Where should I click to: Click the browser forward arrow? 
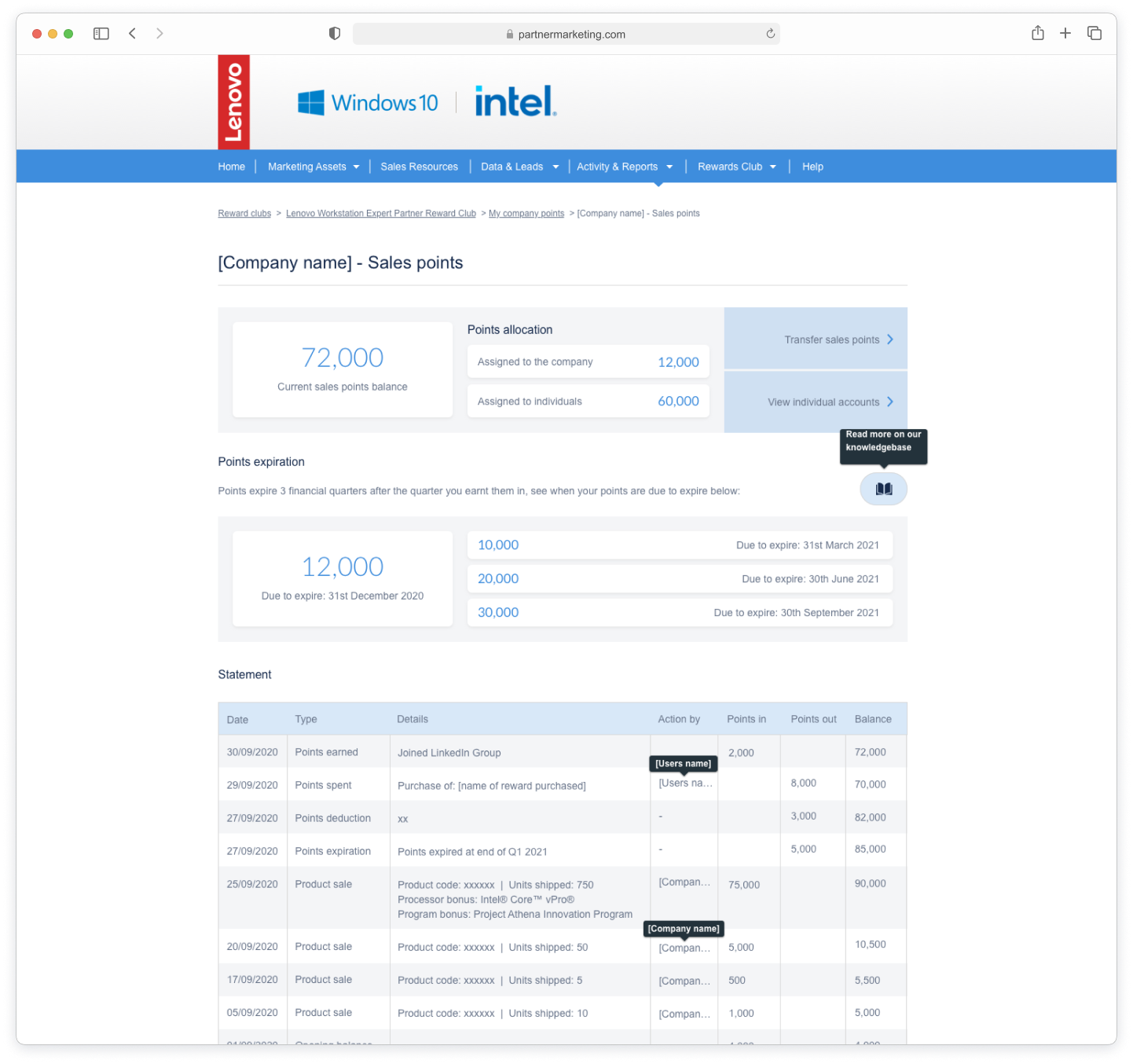(159, 34)
